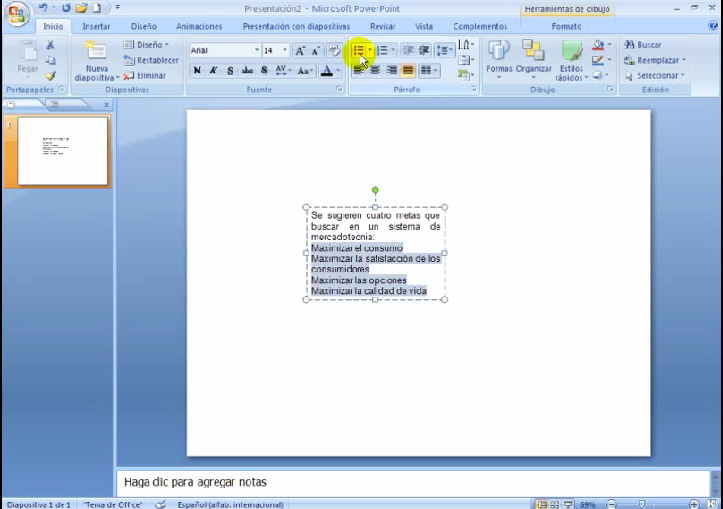Switch to the Insertar tab
This screenshot has width=723, height=509.
96,27
